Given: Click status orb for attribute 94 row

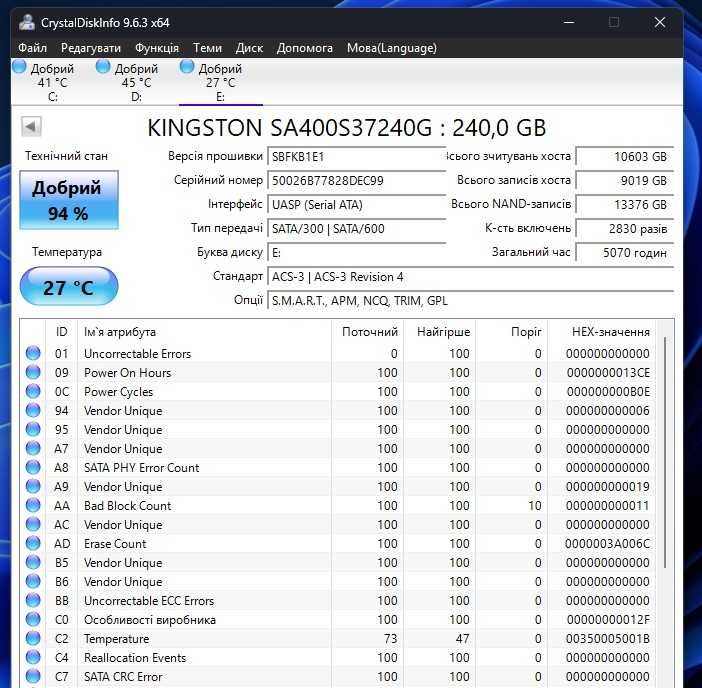Looking at the screenshot, I should (33, 410).
